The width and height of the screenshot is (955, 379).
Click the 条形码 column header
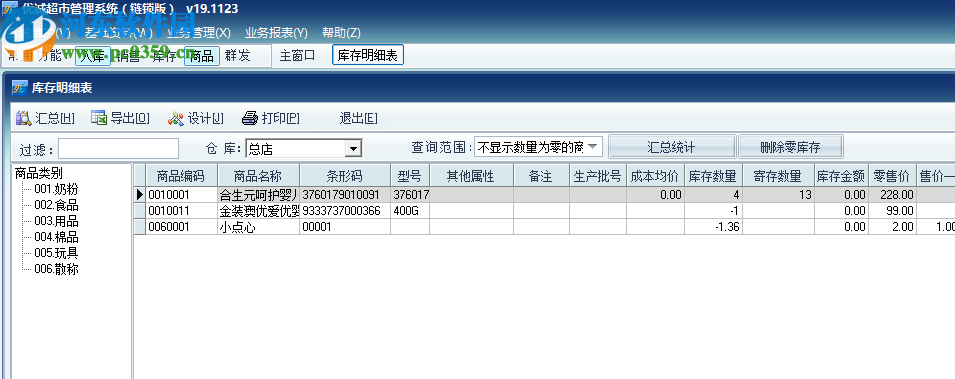pos(345,176)
